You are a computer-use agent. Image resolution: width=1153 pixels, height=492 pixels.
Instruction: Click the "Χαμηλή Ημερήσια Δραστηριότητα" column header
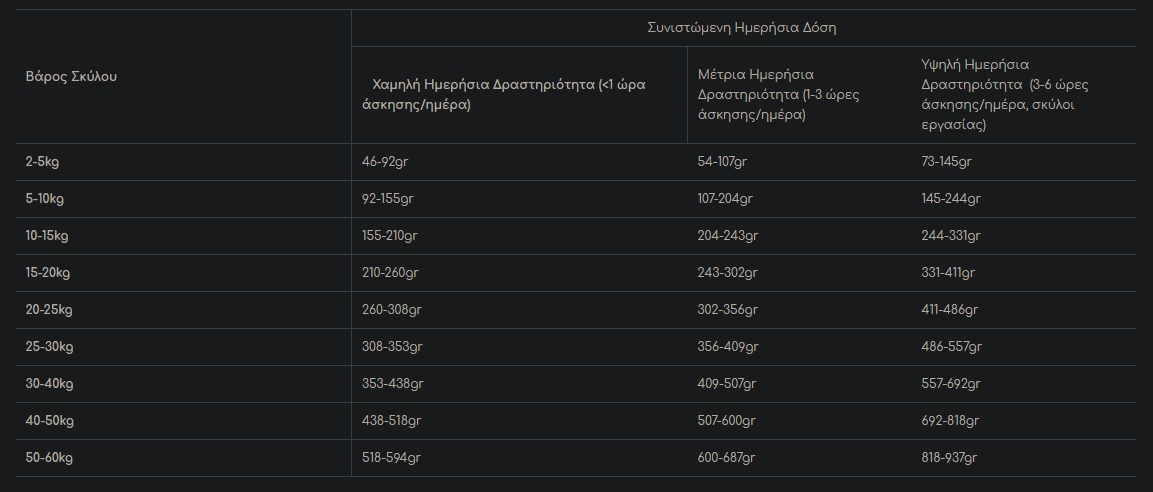click(509, 94)
